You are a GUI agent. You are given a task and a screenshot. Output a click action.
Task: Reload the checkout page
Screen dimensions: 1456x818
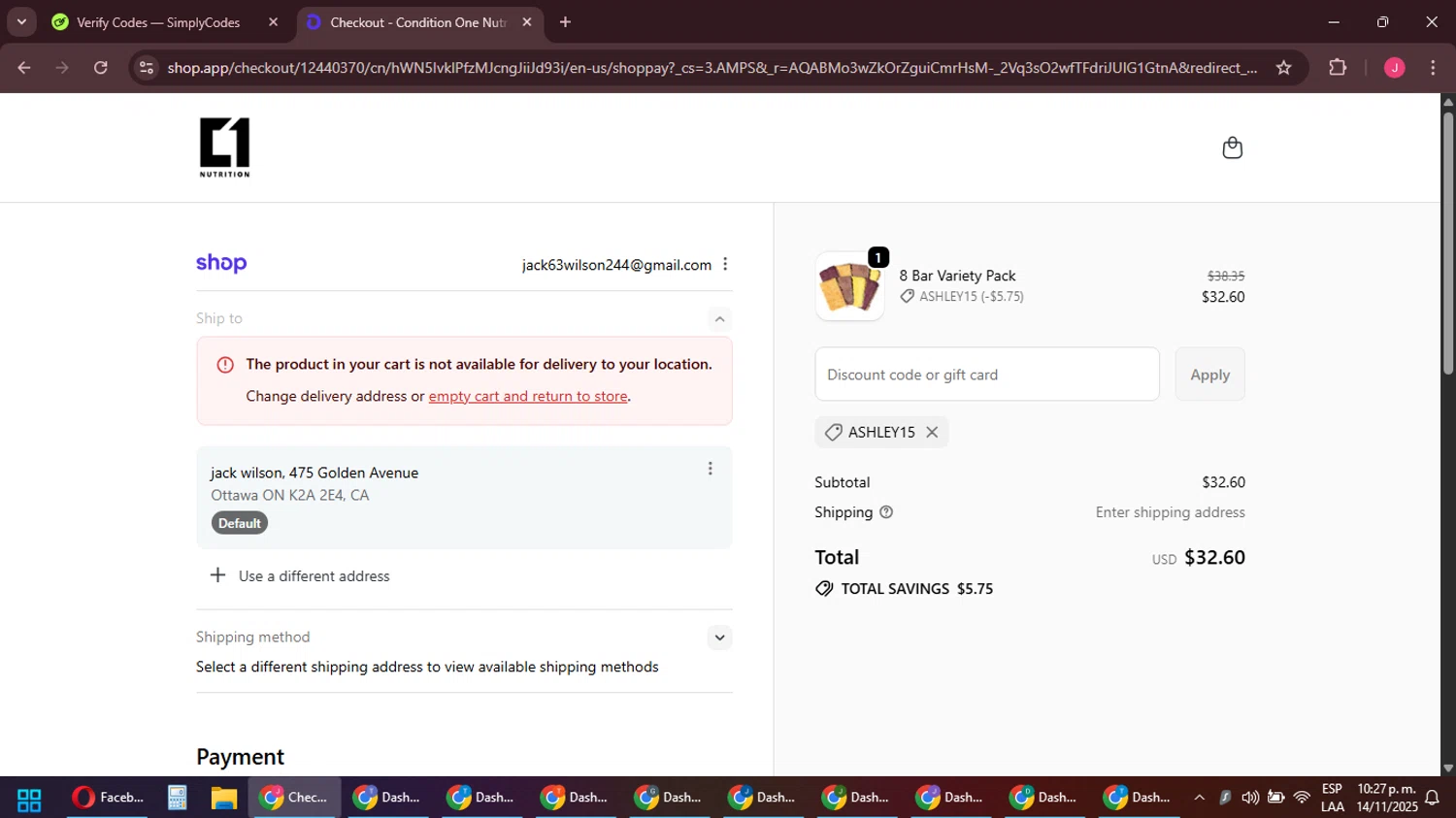click(x=101, y=68)
